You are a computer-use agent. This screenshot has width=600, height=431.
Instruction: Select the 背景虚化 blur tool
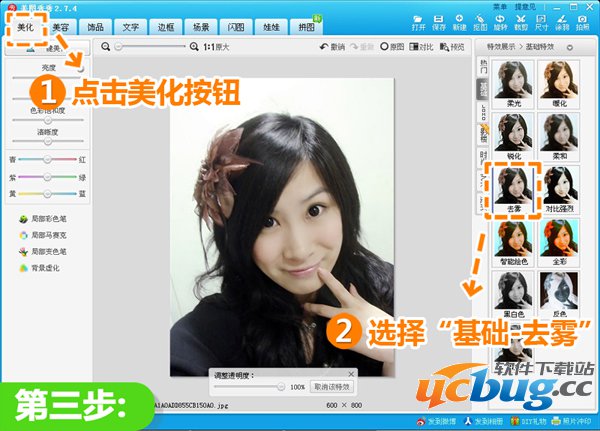39,268
